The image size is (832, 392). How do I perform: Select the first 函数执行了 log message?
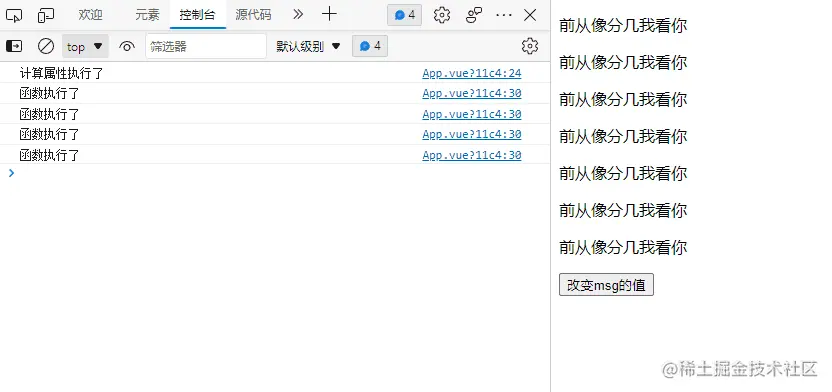(x=49, y=94)
